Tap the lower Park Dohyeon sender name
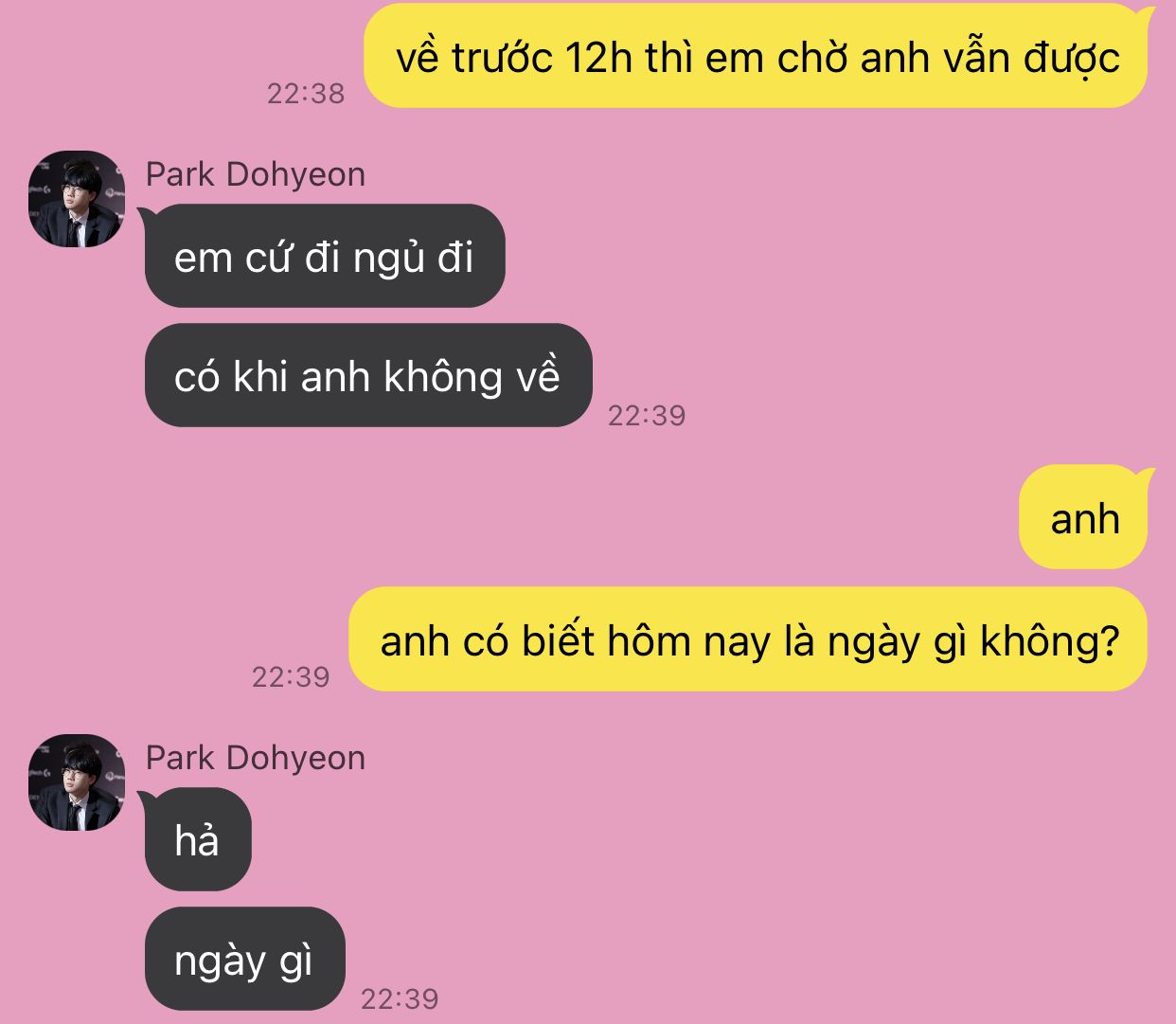The width and height of the screenshot is (1176, 1024). click(256, 759)
